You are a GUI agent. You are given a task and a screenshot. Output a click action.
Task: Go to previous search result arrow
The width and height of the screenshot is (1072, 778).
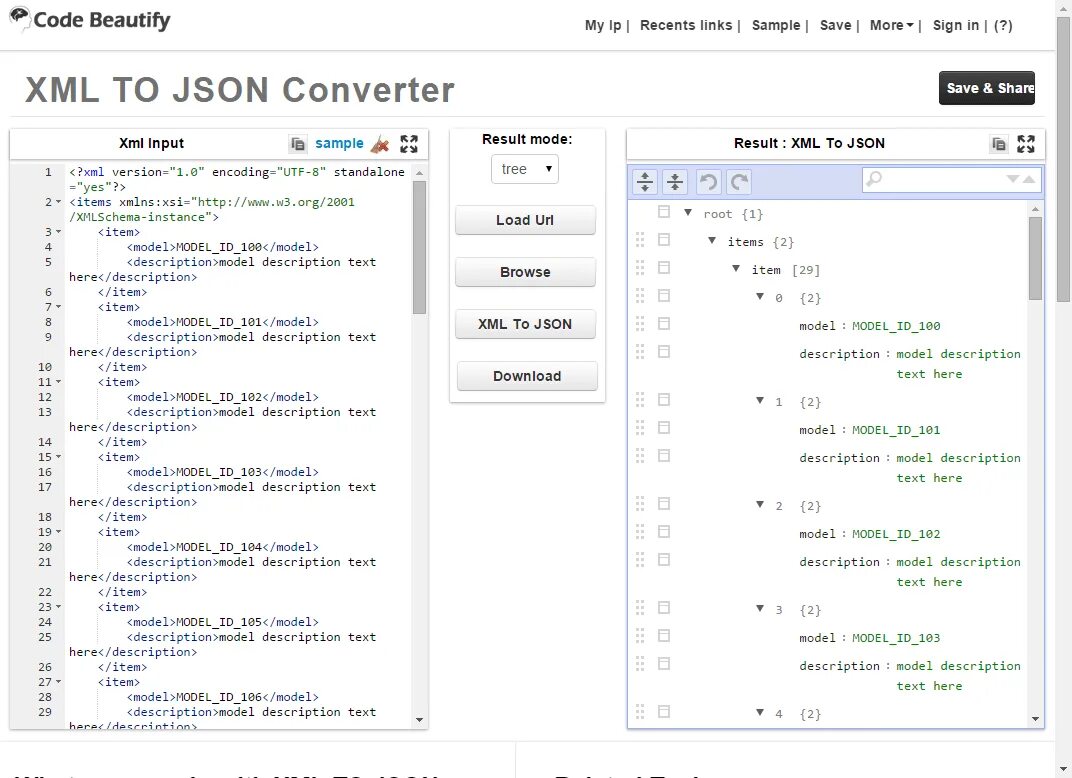[1029, 179]
